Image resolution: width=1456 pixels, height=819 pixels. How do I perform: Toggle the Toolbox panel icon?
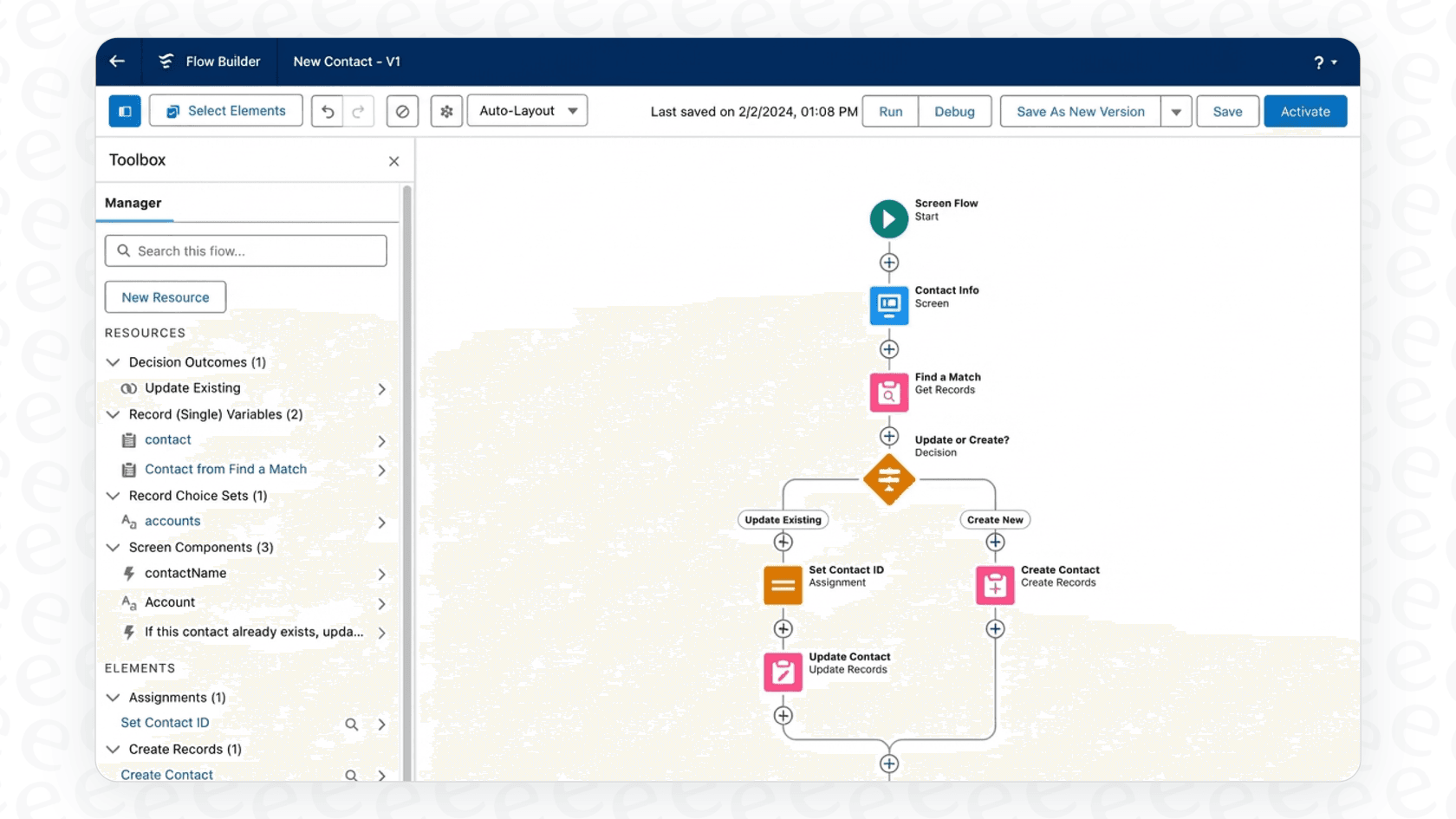click(125, 111)
